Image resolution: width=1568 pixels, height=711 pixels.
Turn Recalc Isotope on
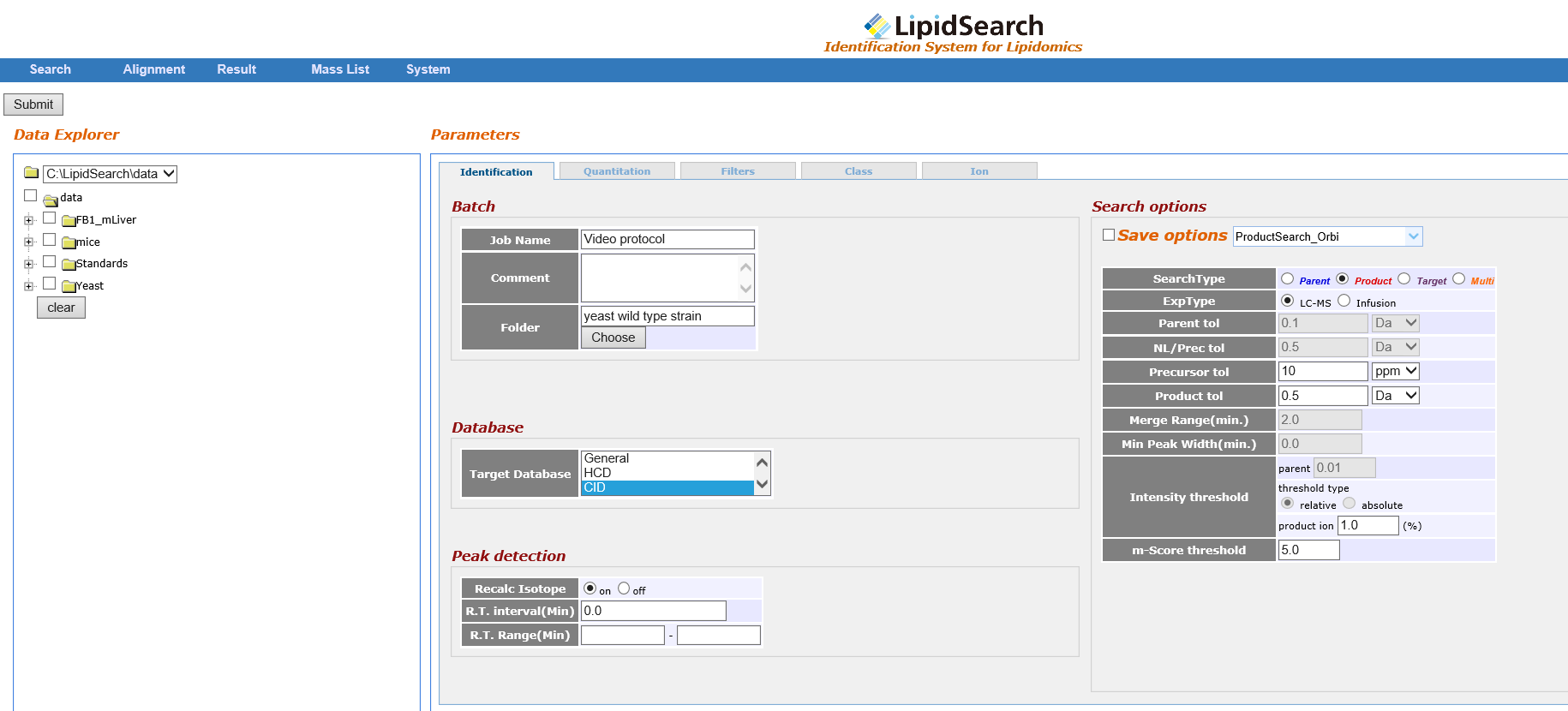click(589, 589)
